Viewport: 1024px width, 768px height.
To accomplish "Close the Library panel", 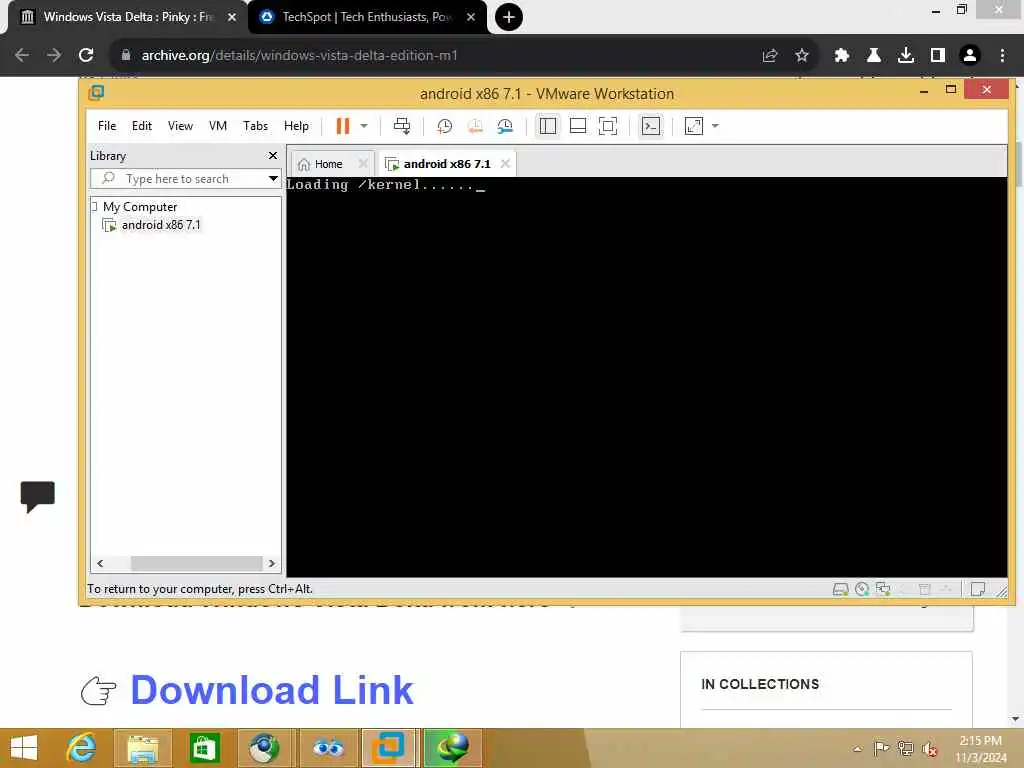I will (x=273, y=155).
